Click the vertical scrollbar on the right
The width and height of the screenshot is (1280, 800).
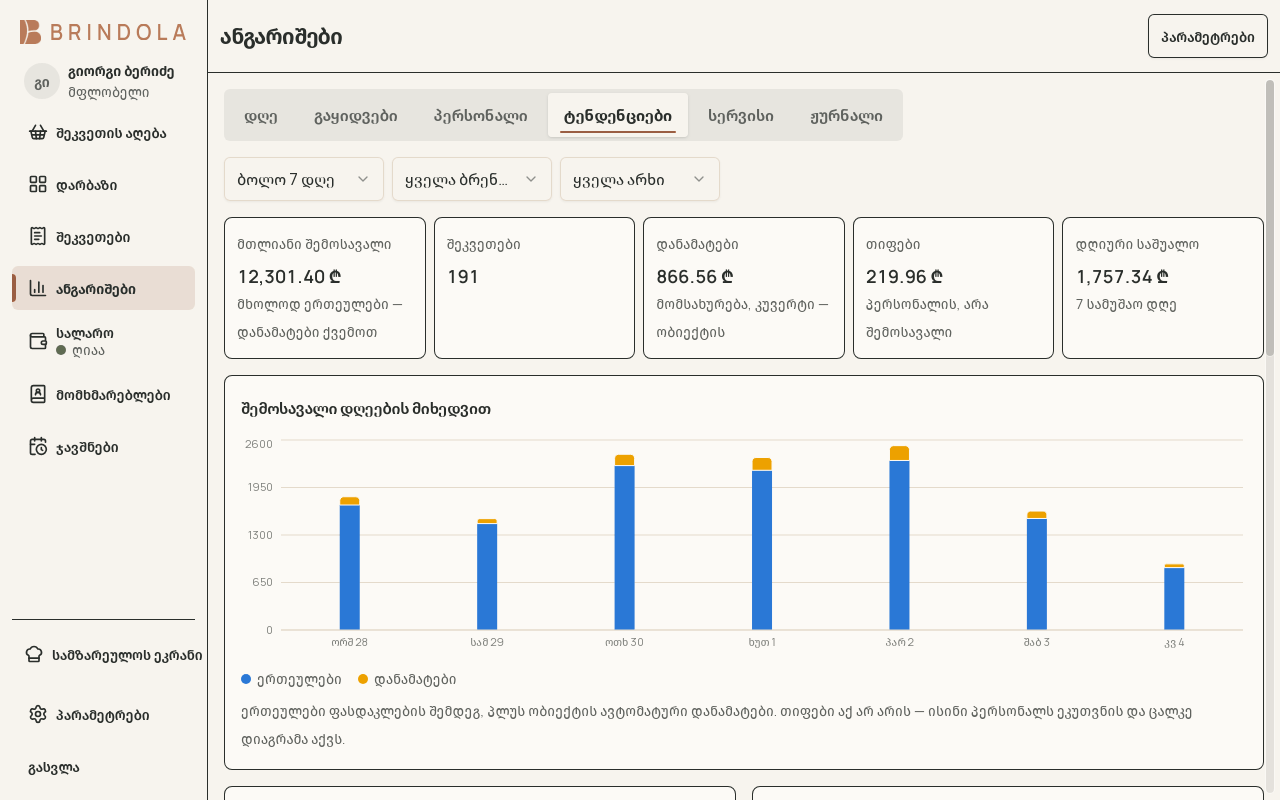[x=1270, y=218]
